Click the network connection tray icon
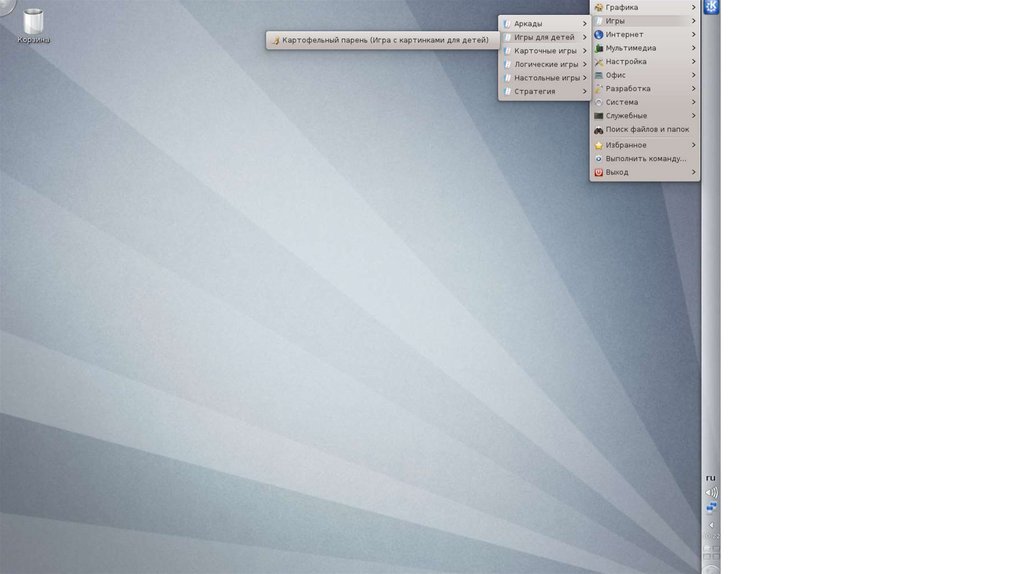1024x574 pixels. tap(711, 508)
